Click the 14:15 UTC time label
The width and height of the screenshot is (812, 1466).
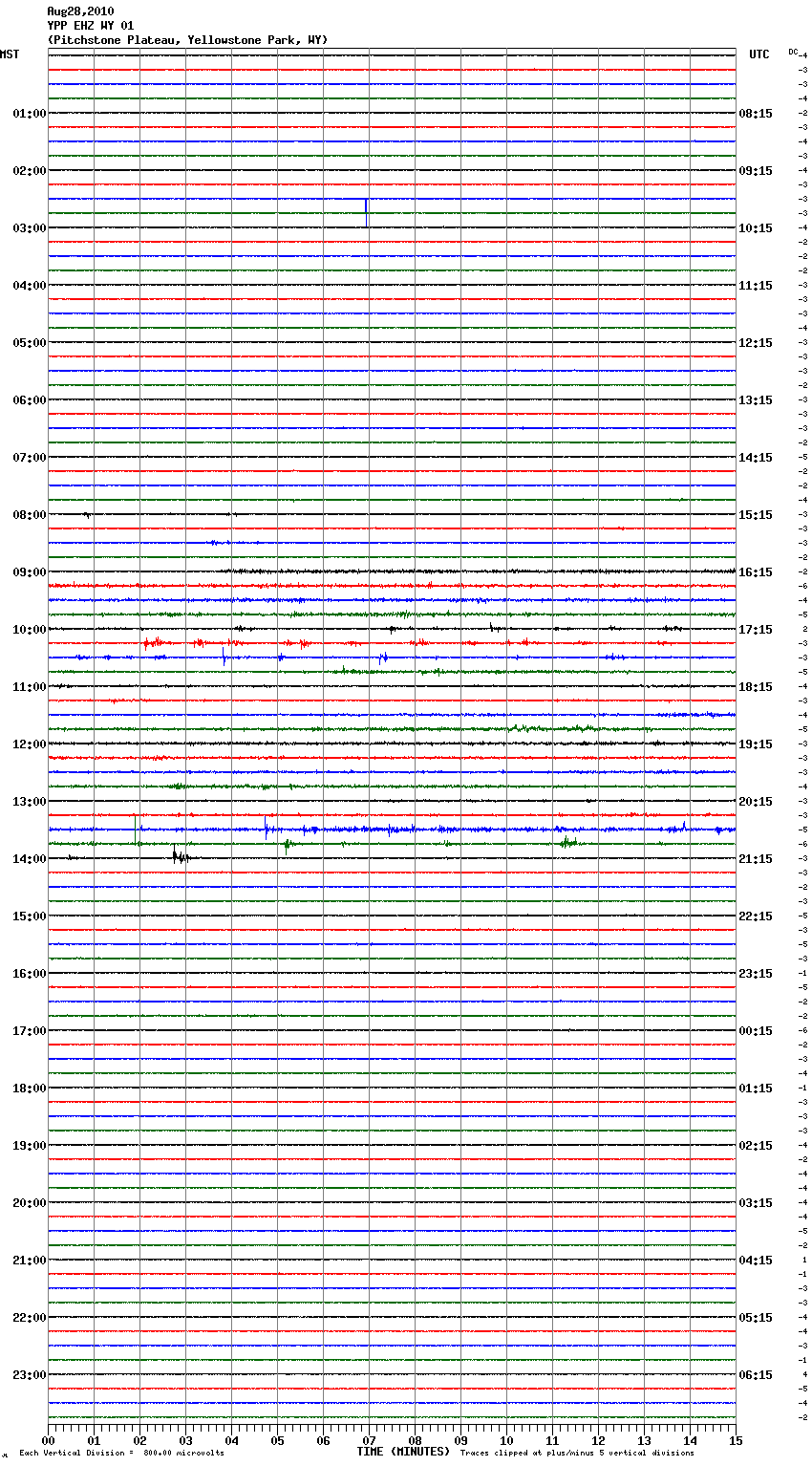pos(756,458)
